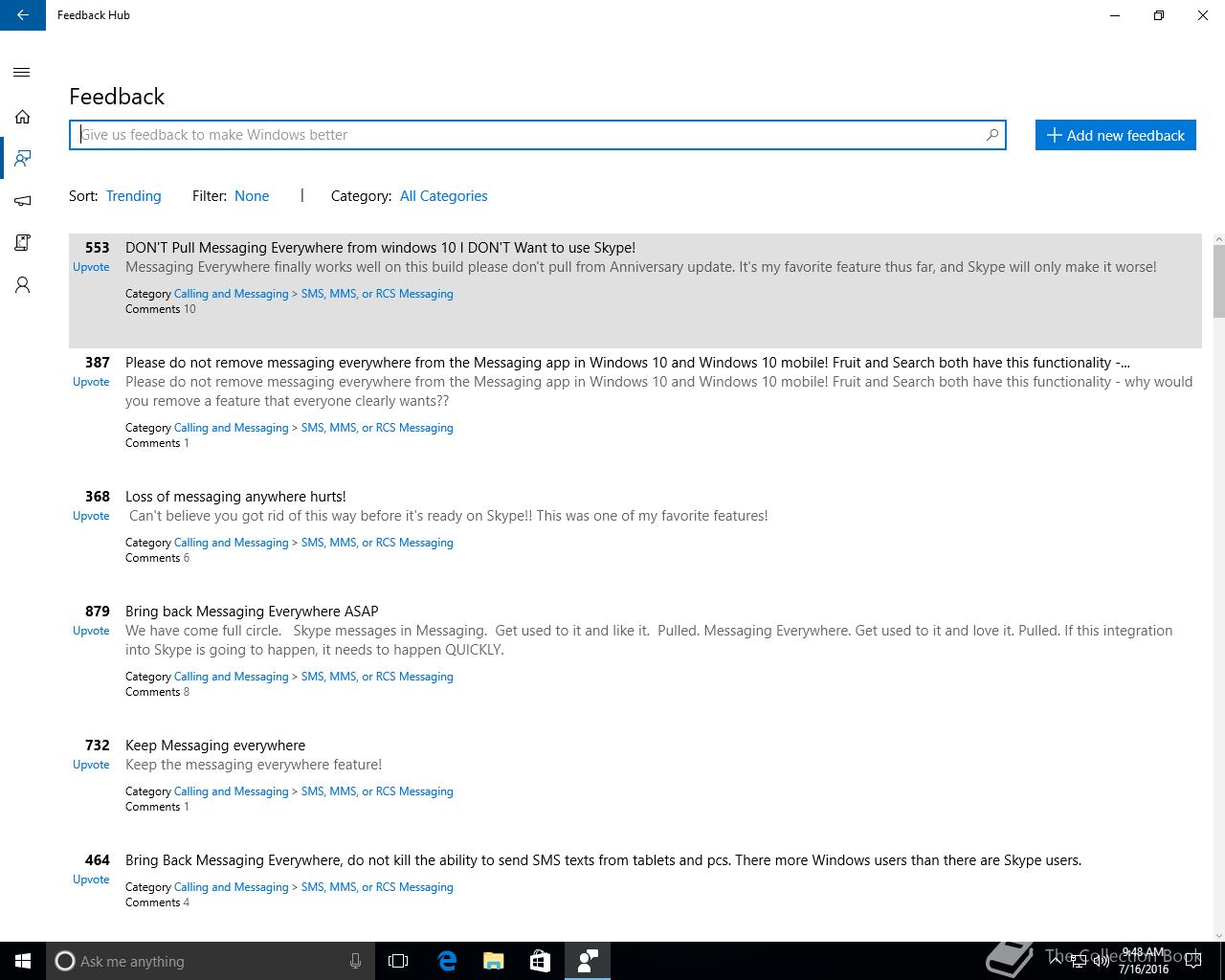Viewport: 1225px width, 980px height.
Task: Open the Action Center notification icon
Action: pyautogui.click(x=1195, y=961)
